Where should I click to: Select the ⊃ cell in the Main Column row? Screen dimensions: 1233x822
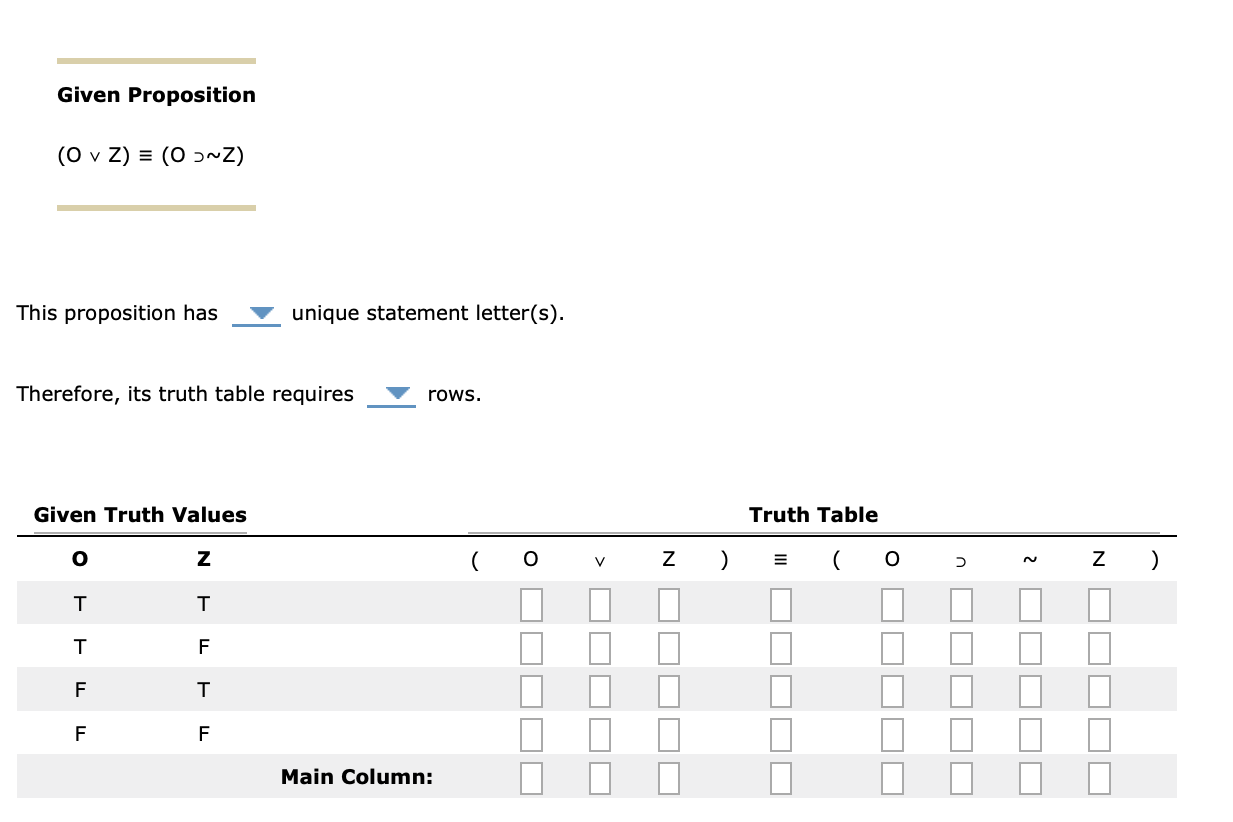[961, 777]
